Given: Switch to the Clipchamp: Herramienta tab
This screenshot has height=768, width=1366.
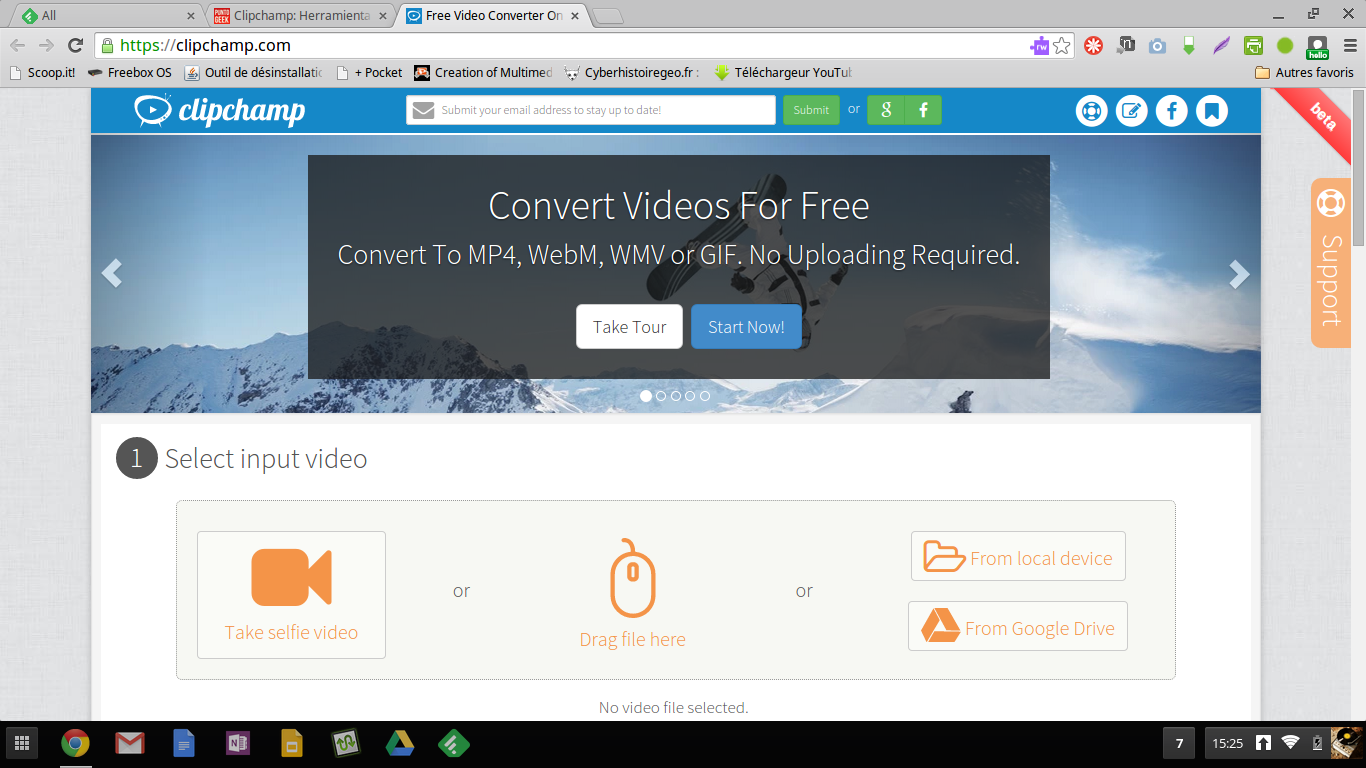Looking at the screenshot, I should [x=301, y=16].
